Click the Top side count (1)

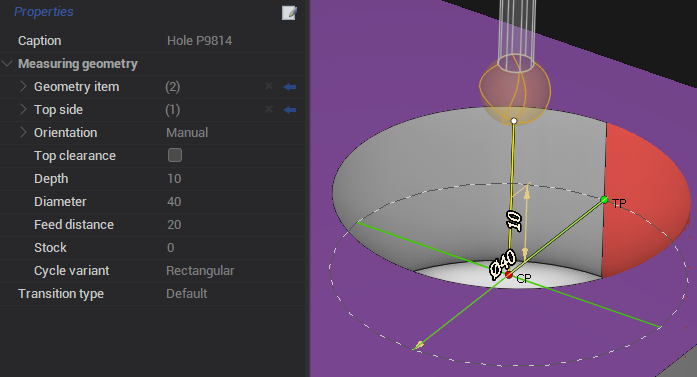pyautogui.click(x=172, y=110)
